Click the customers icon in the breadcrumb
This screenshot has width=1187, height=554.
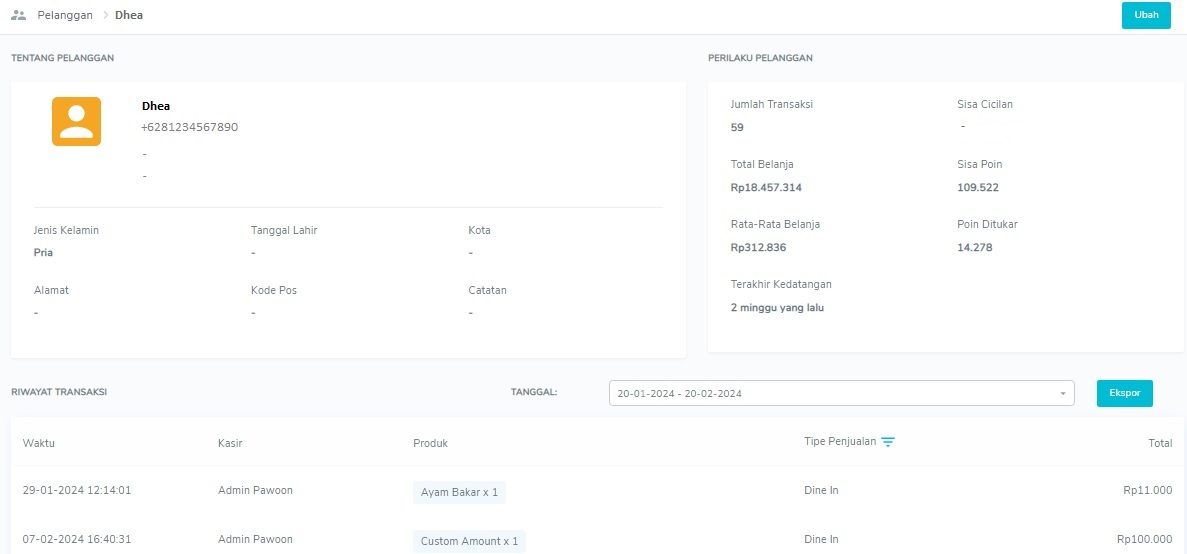tap(18, 15)
